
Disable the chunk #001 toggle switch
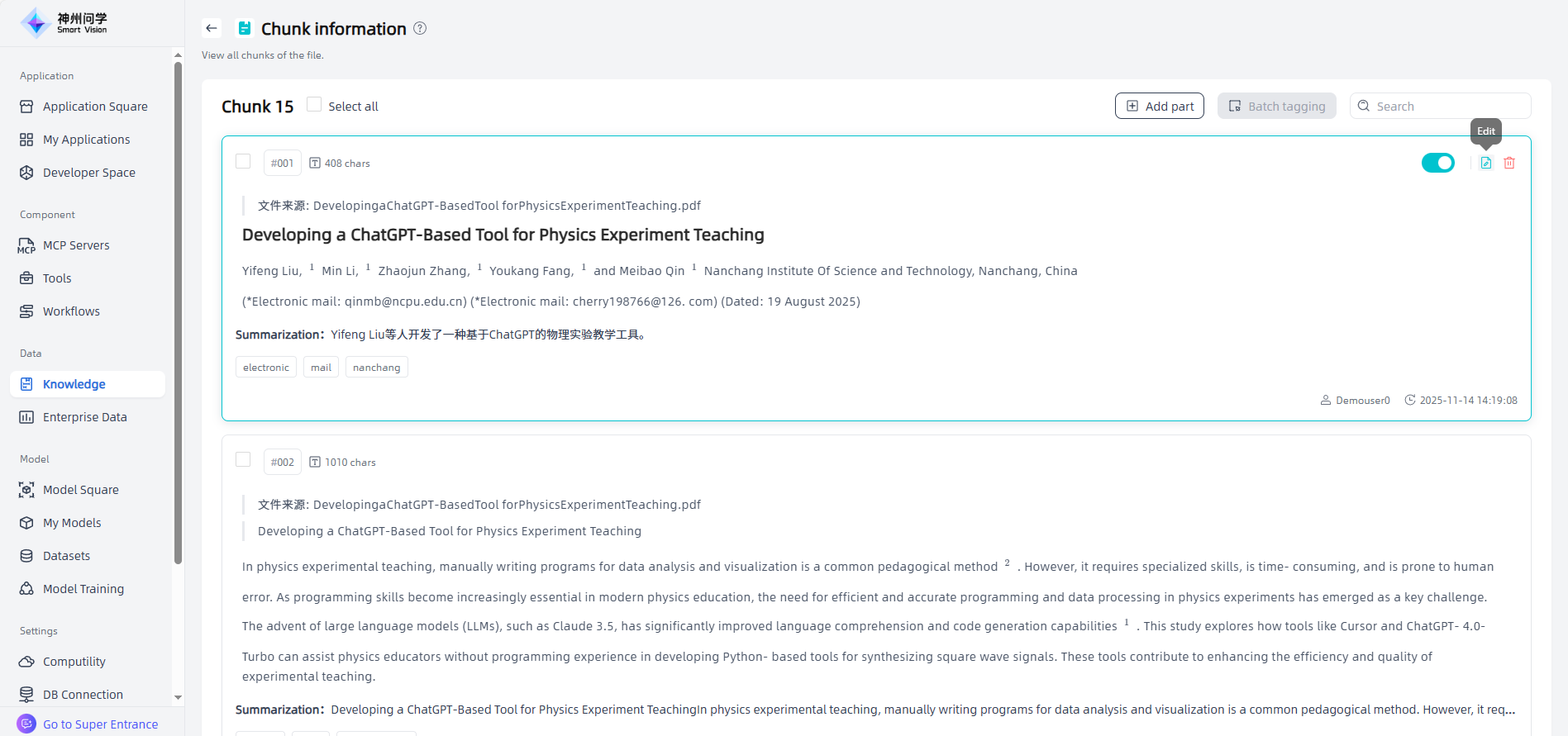tap(1437, 163)
